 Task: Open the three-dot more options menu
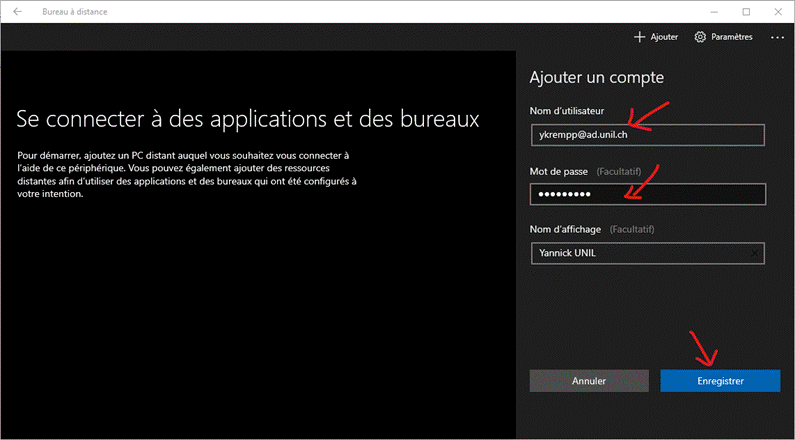[777, 37]
